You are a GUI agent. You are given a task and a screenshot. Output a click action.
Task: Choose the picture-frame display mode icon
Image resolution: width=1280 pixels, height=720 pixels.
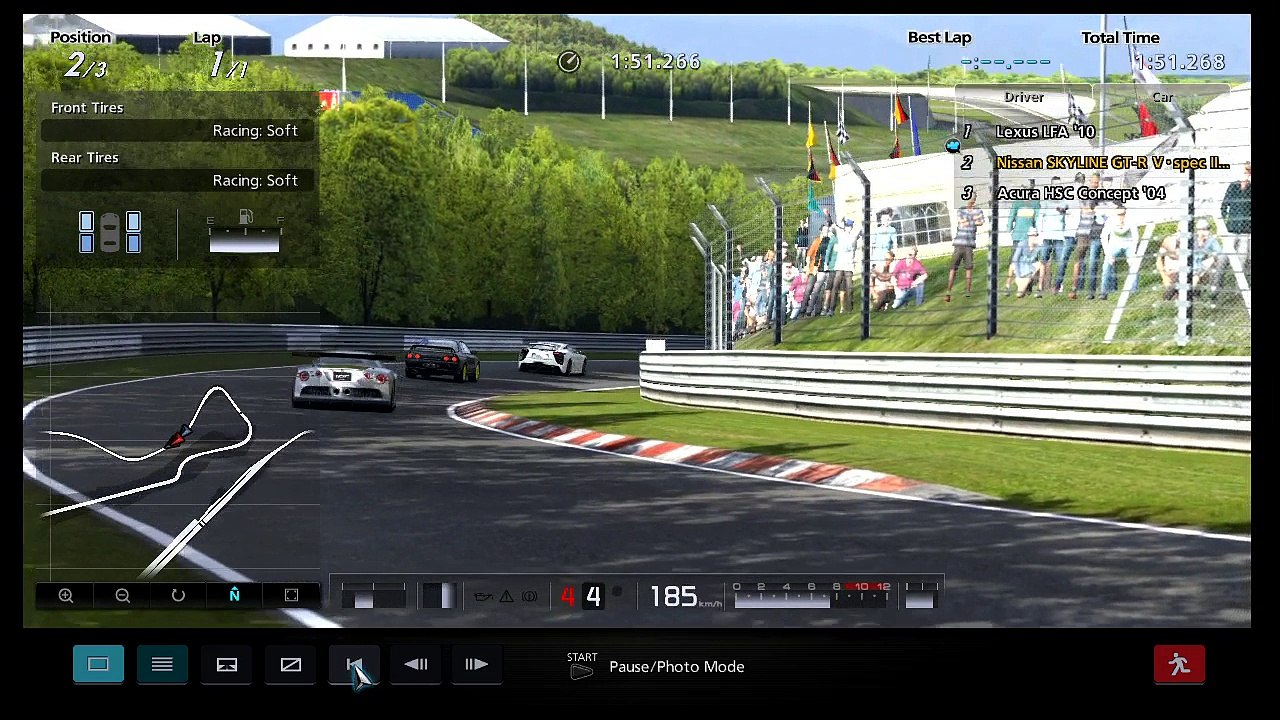[x=227, y=664]
